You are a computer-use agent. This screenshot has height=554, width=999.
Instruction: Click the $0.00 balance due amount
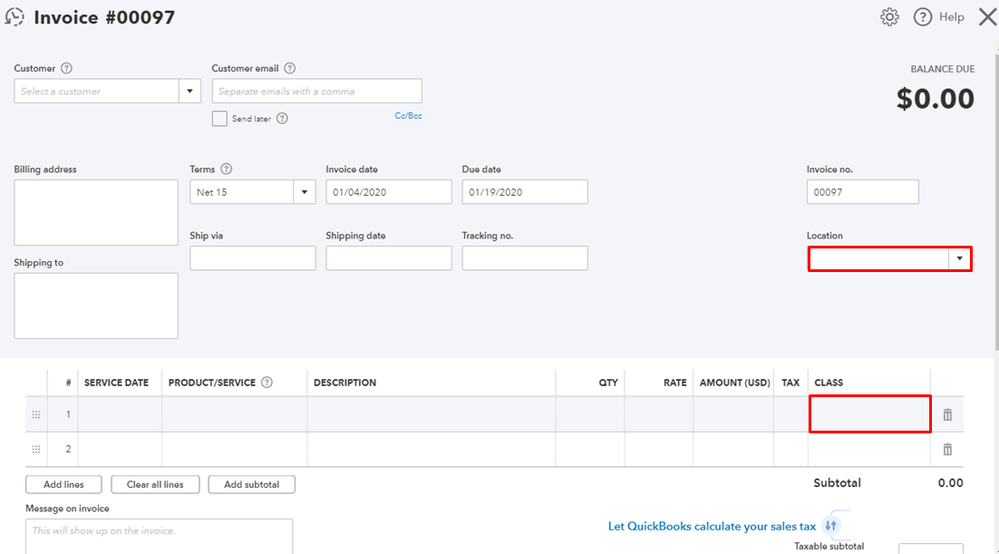tap(935, 98)
